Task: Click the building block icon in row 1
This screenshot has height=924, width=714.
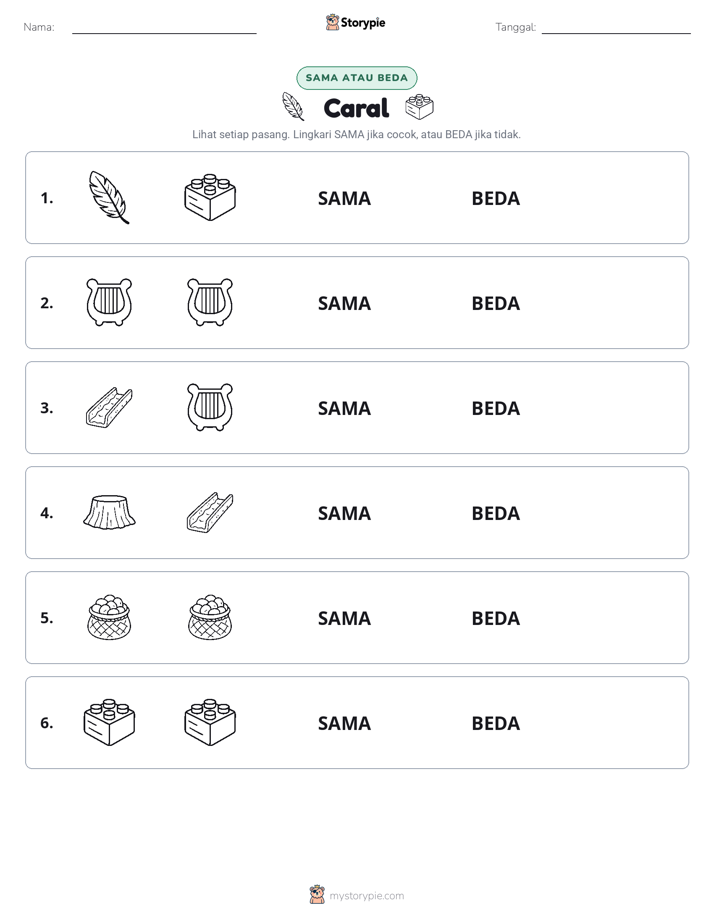Action: click(210, 197)
